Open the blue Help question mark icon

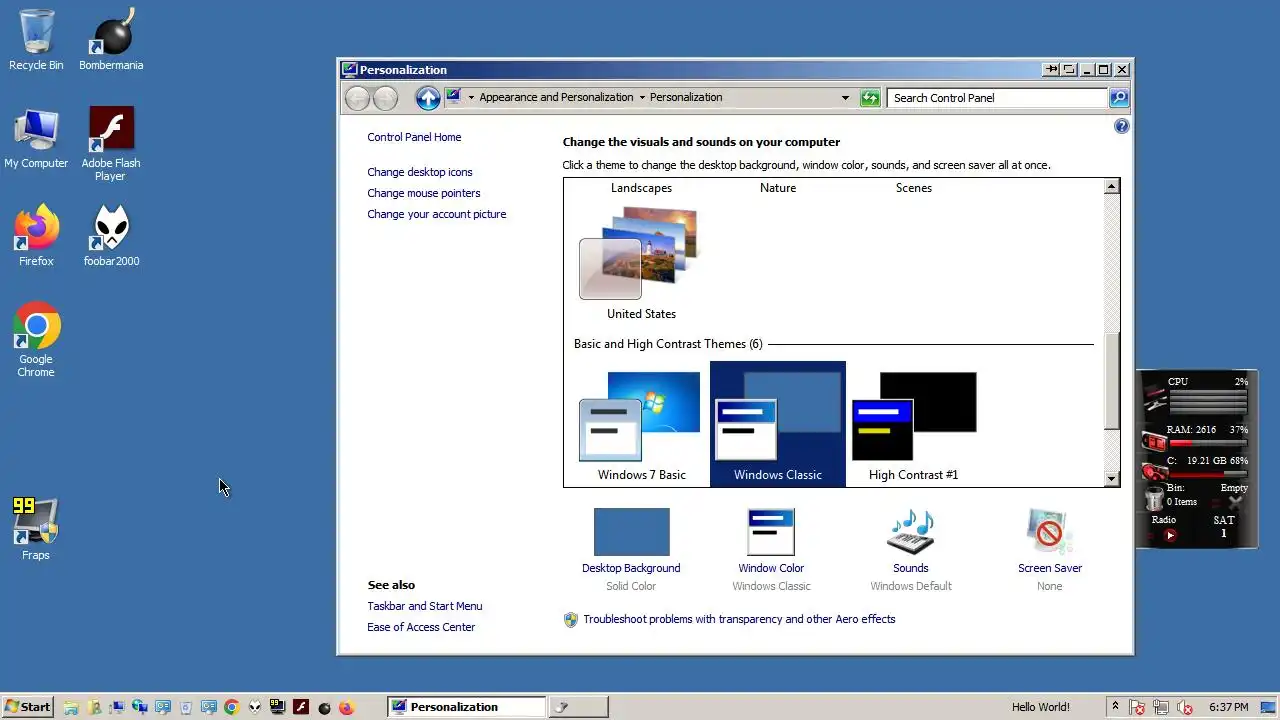(1121, 126)
